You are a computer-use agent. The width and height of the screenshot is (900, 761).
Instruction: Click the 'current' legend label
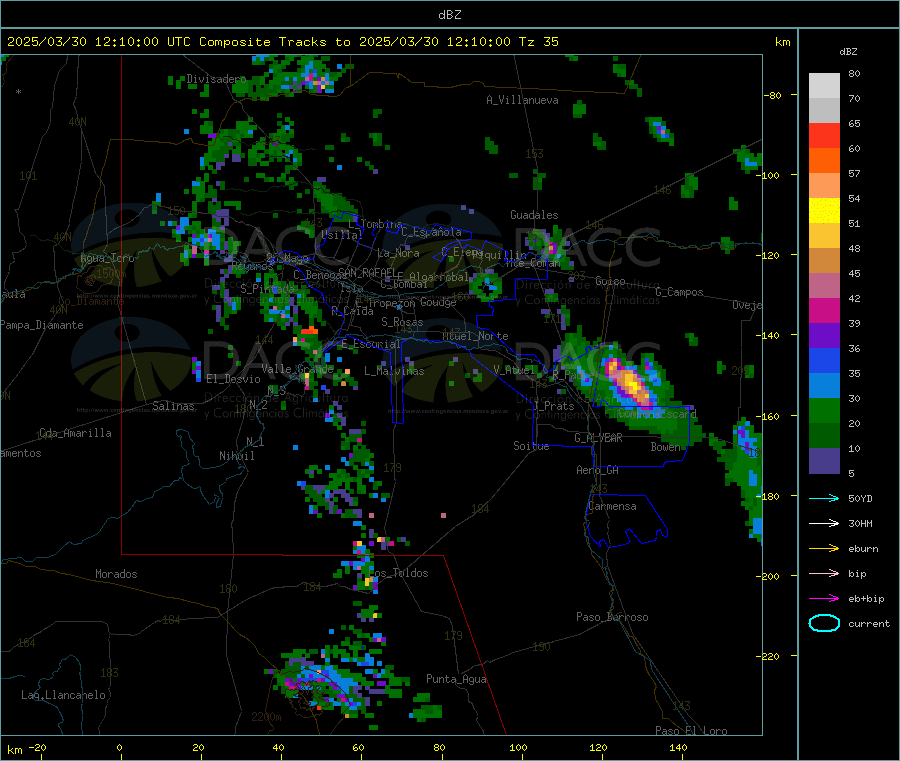(x=869, y=623)
